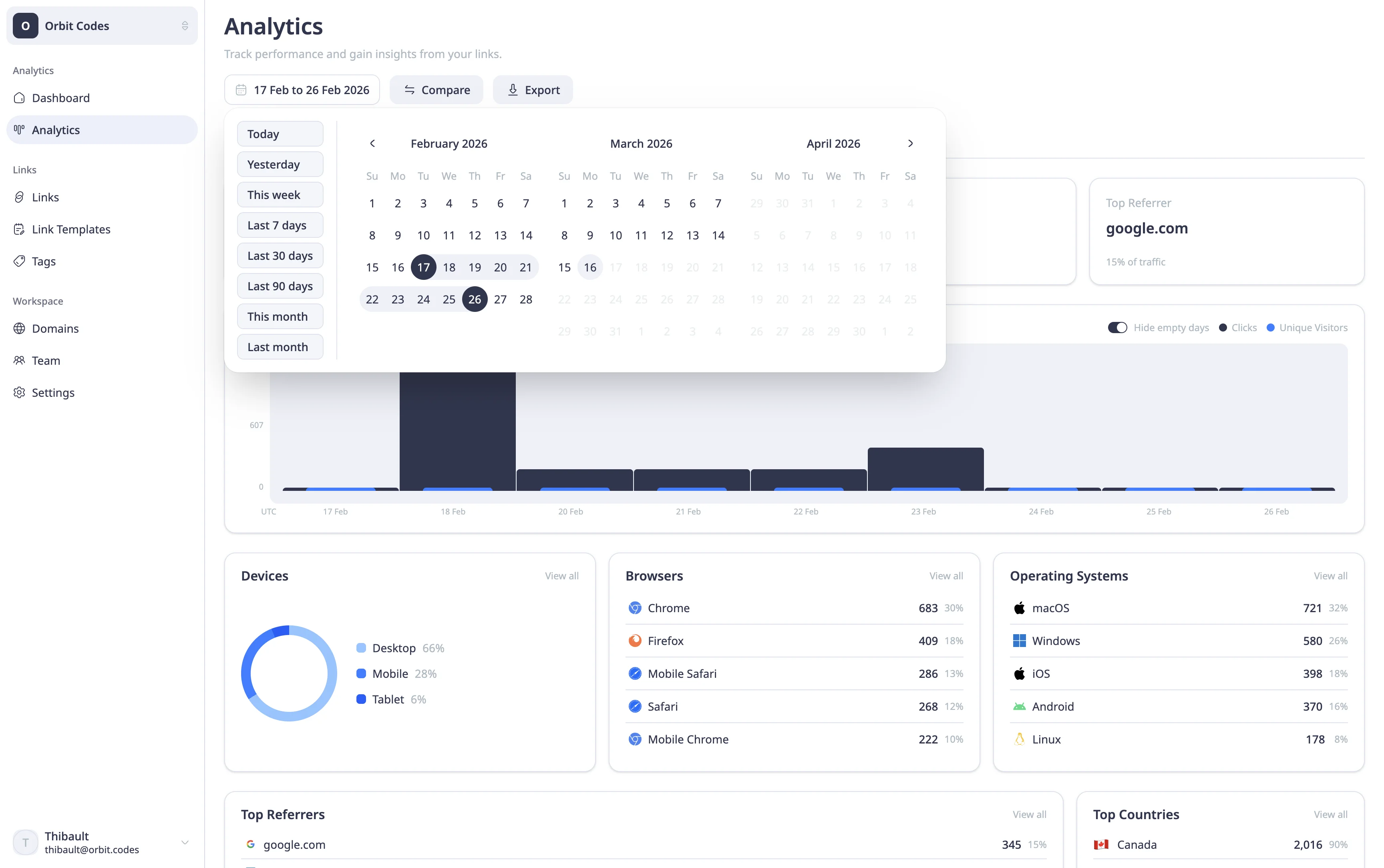This screenshot has width=1384, height=868.
Task: Expand the Thibault account menu chevron
Action: coord(185,843)
